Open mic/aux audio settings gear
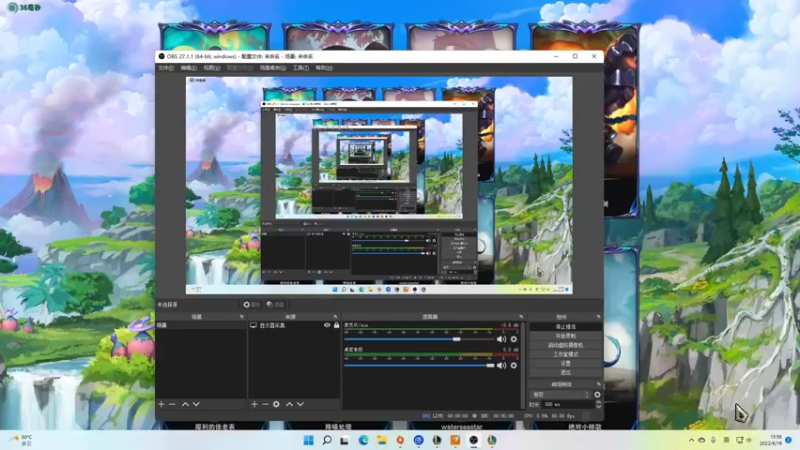This screenshot has width=800, height=450. [x=514, y=339]
